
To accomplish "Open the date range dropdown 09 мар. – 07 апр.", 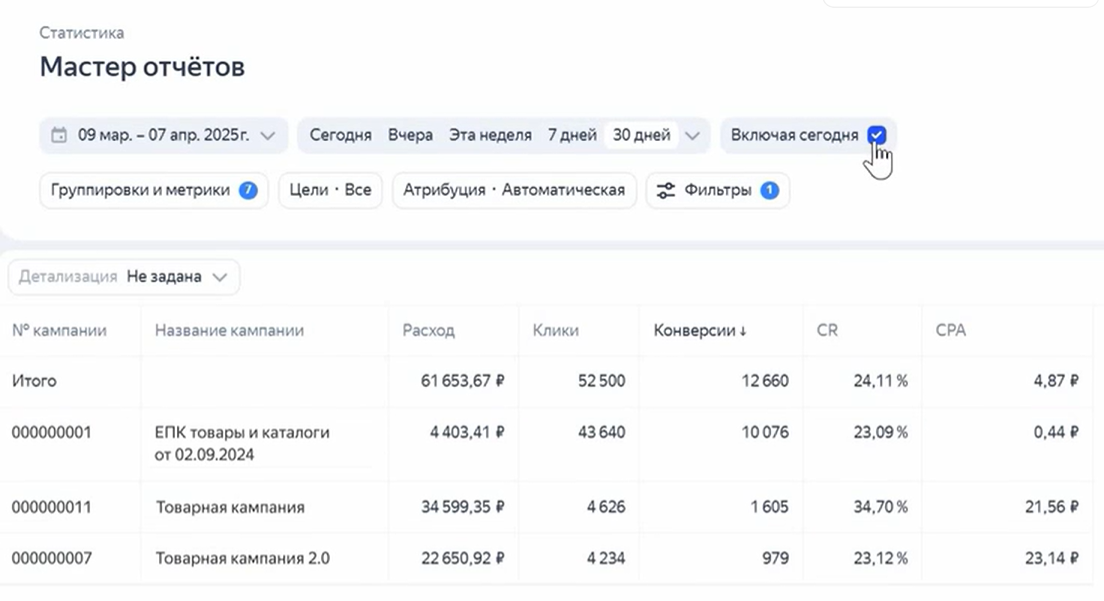I will (x=164, y=135).
